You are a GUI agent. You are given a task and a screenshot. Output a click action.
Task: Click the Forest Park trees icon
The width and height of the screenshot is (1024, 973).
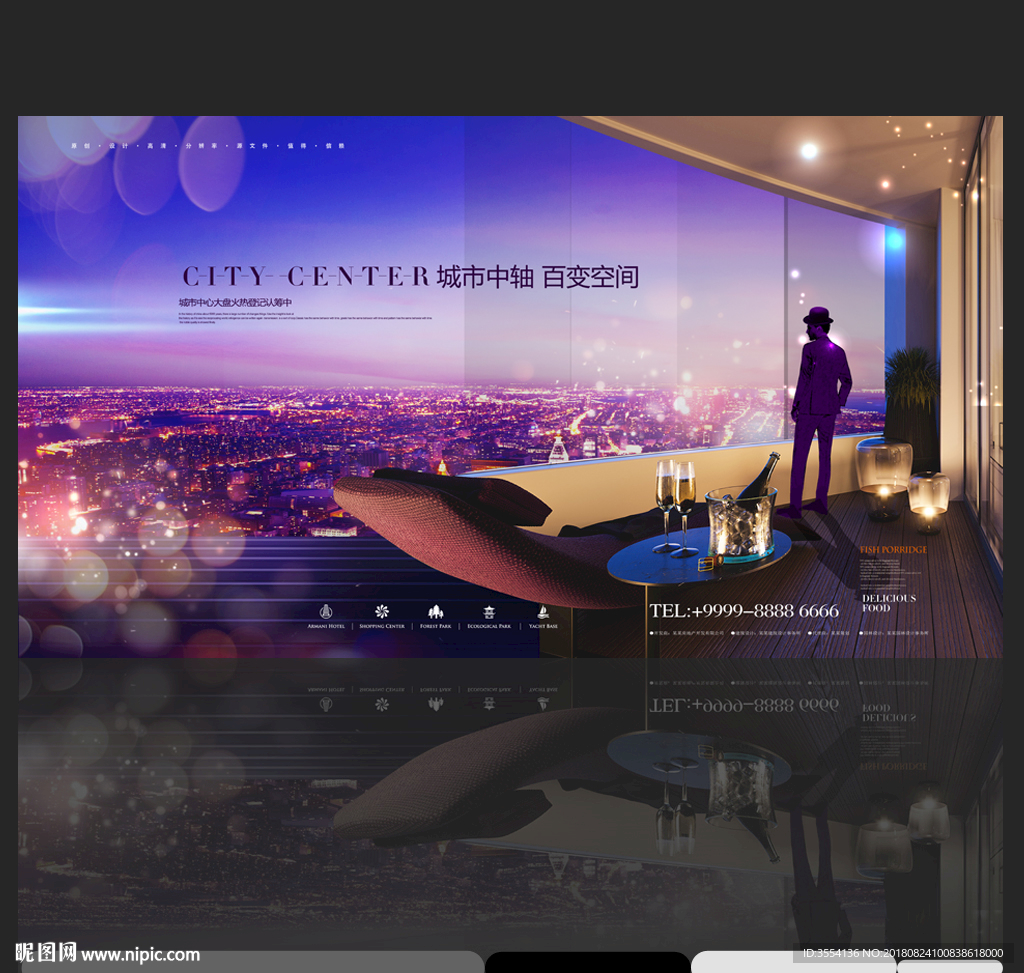point(436,612)
